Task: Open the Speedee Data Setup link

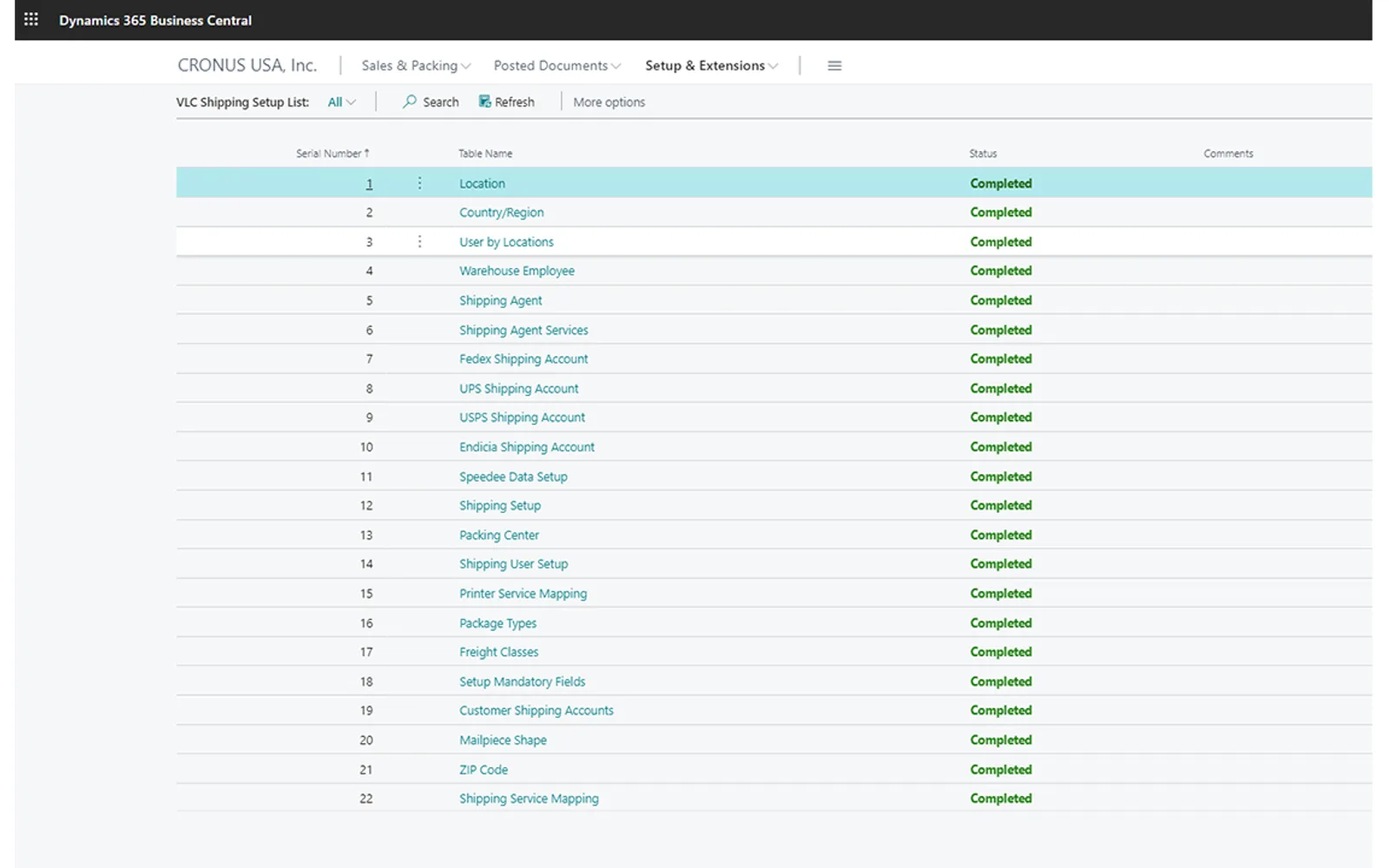Action: coord(513,477)
